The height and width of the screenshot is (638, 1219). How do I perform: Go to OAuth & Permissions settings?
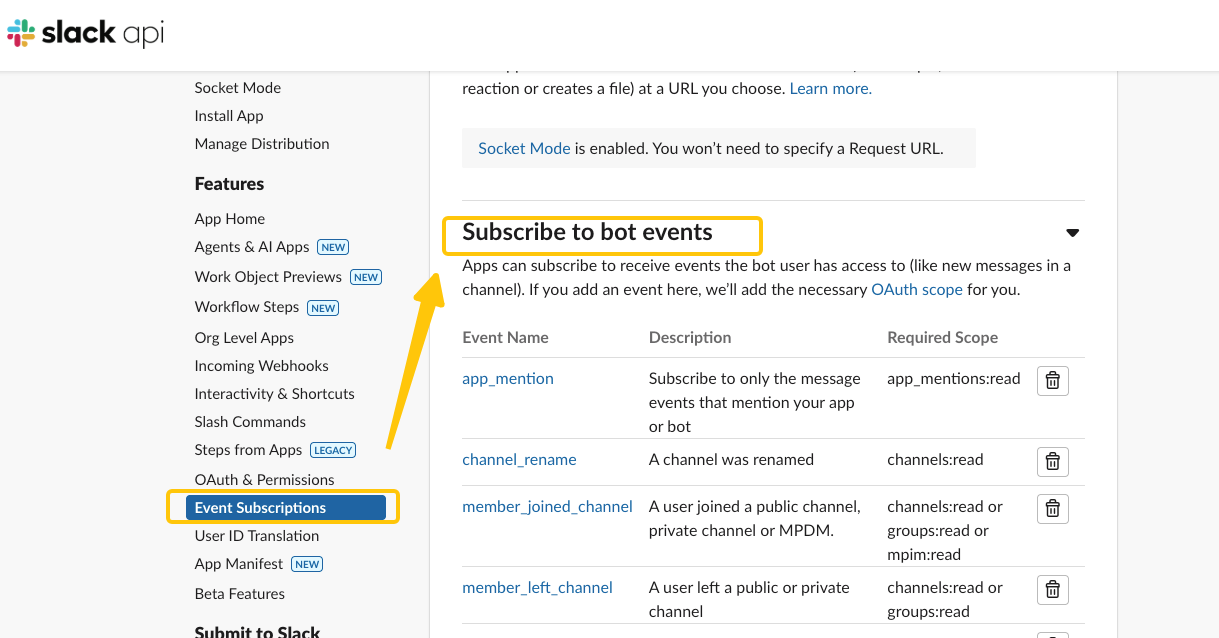264,480
